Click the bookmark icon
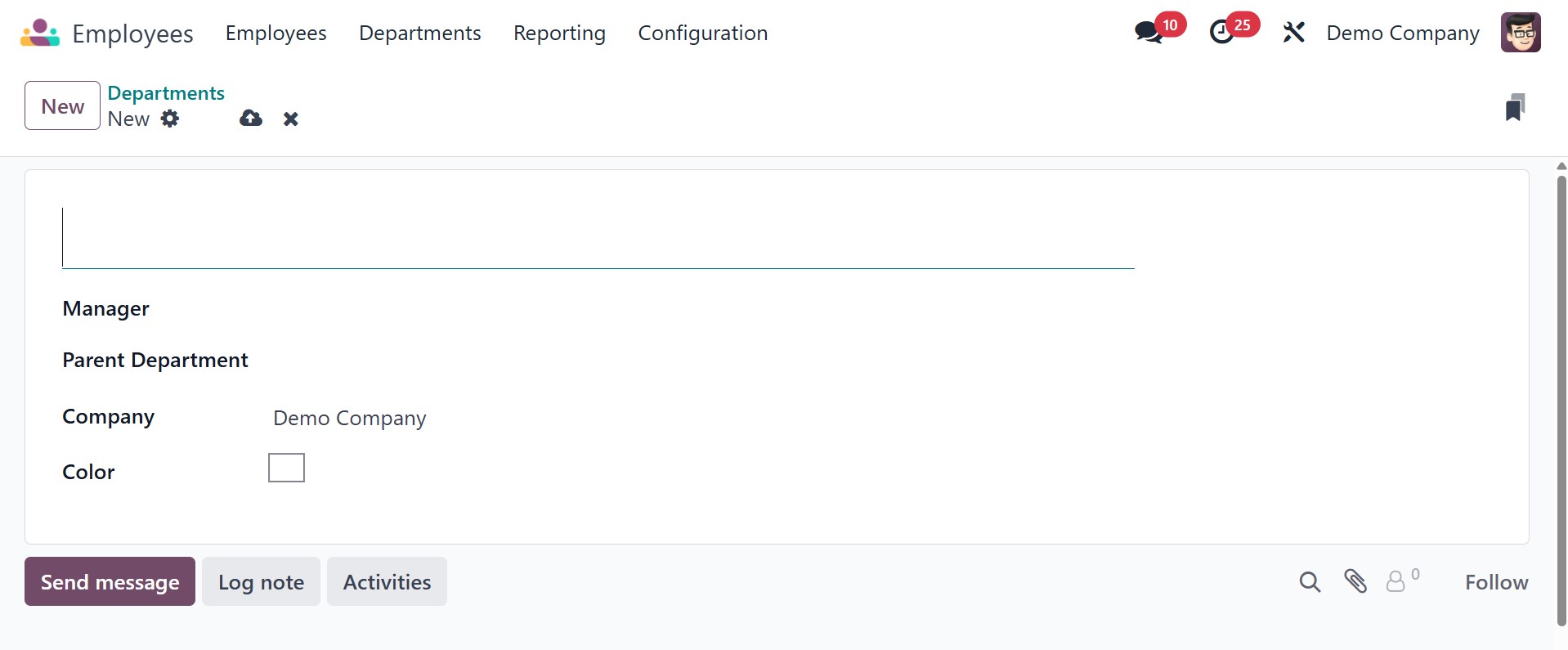Viewport: 1568px width, 650px height. click(1514, 107)
